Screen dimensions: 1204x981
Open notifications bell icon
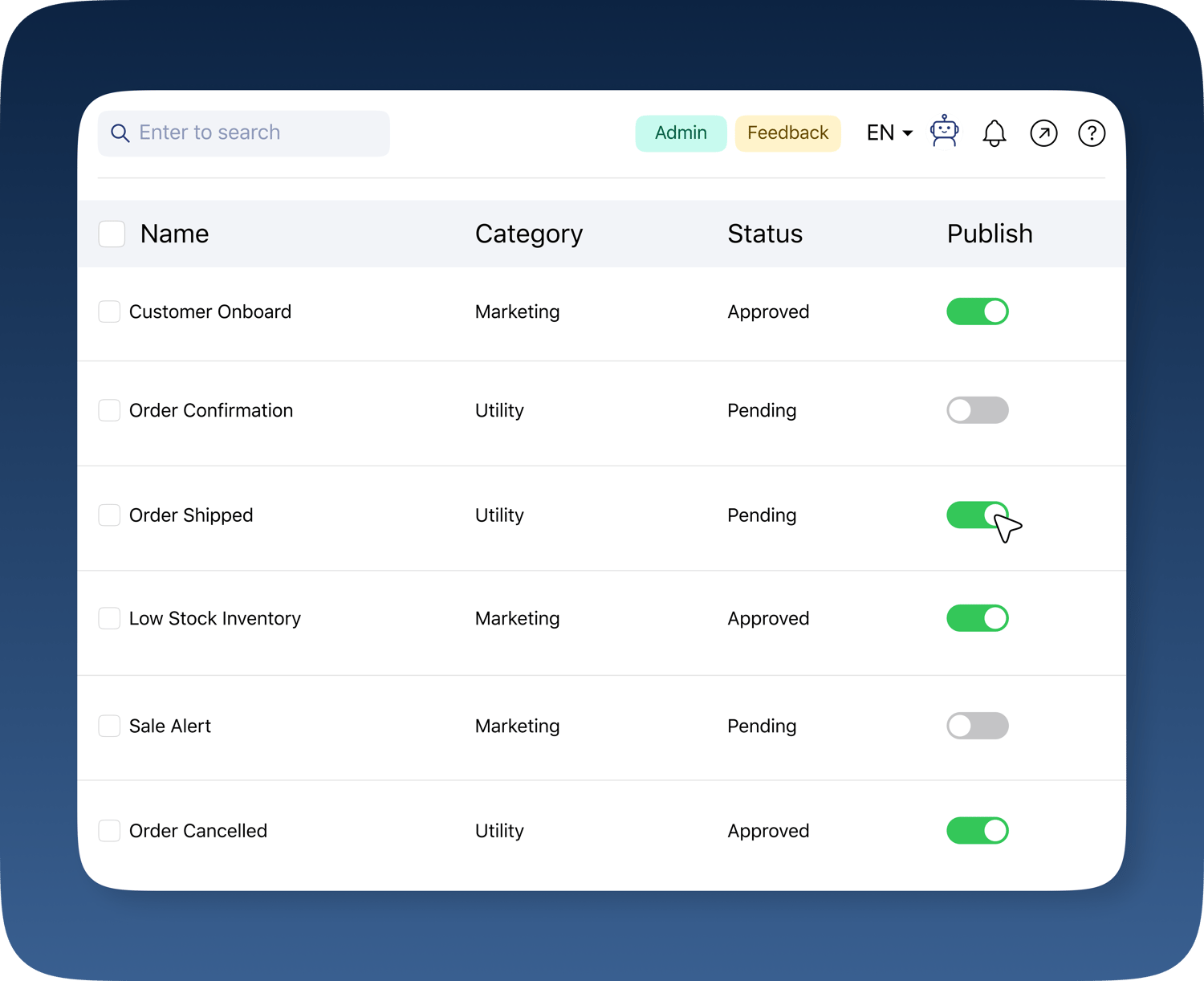coord(994,133)
